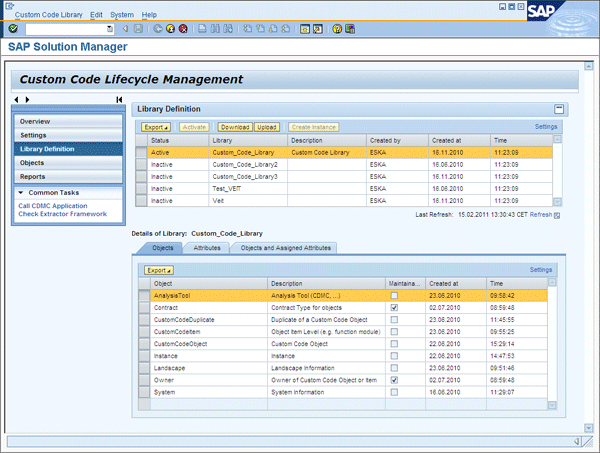Image resolution: width=600 pixels, height=453 pixels.
Task: Collapse the command field with the small arrow
Action: (x=126, y=29)
